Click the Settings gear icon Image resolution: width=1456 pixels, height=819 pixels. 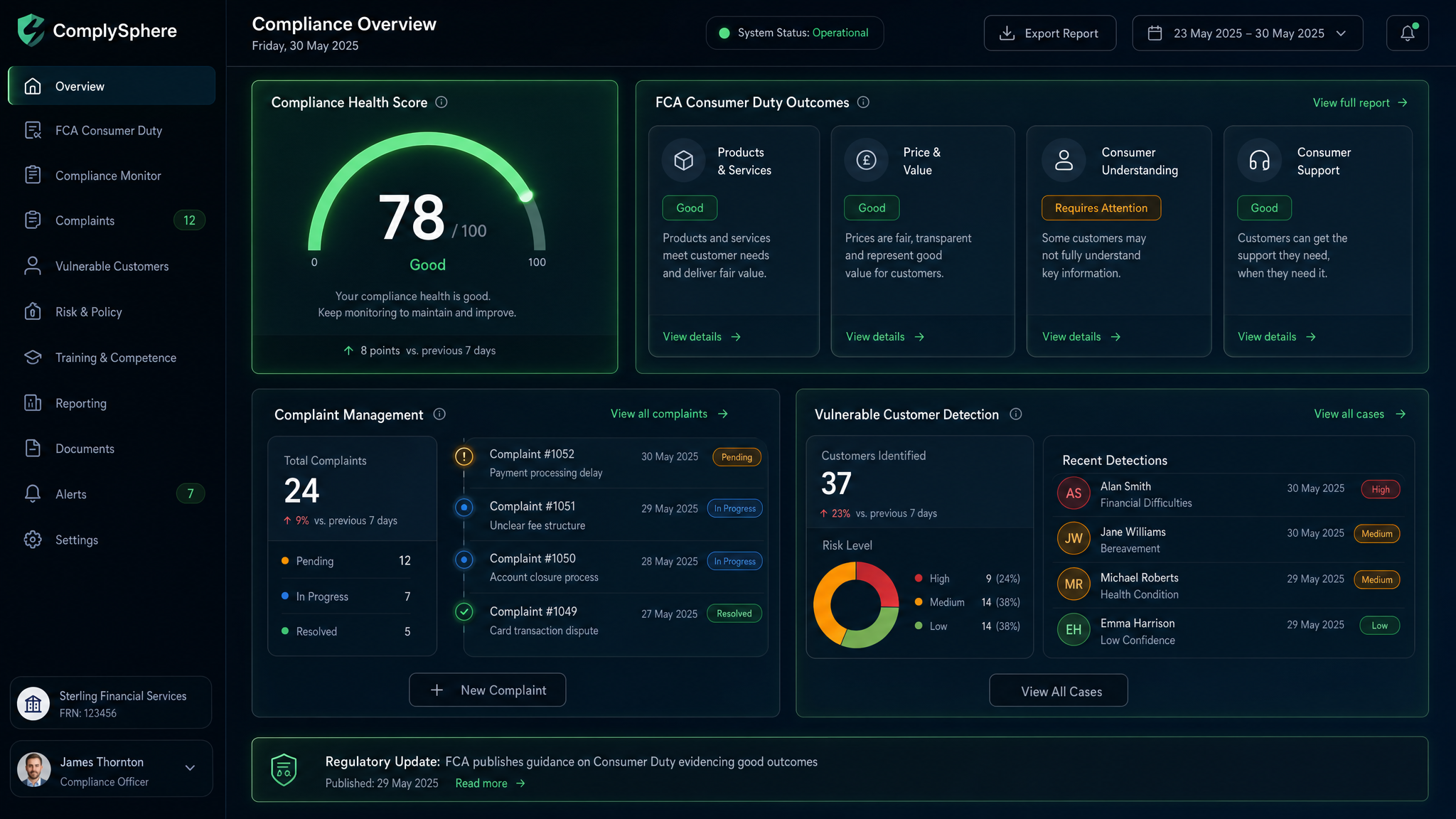[33, 540]
